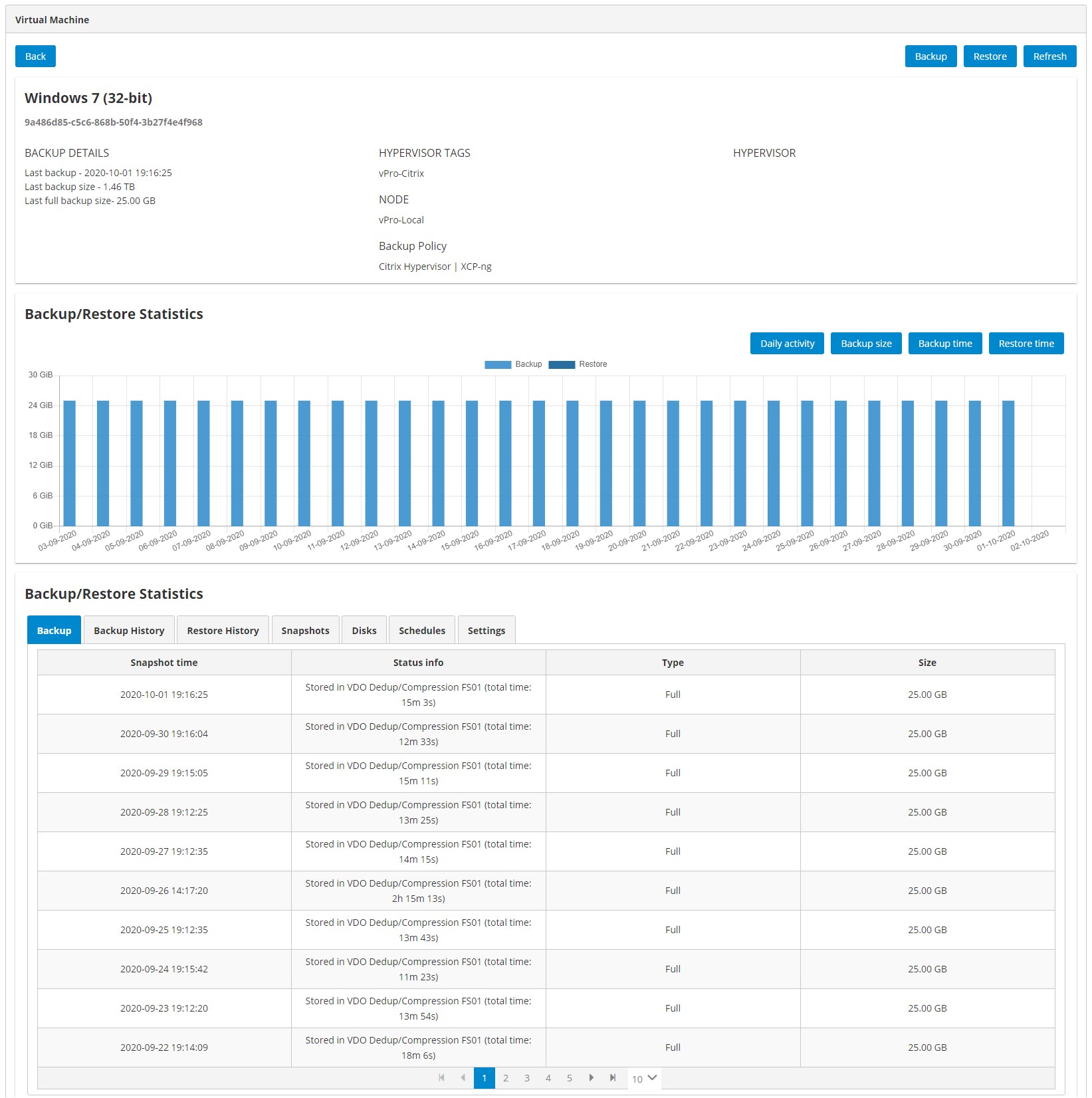The width and height of the screenshot is (1092, 1098).
Task: Jump to the last page of results
Action: 612,1078
